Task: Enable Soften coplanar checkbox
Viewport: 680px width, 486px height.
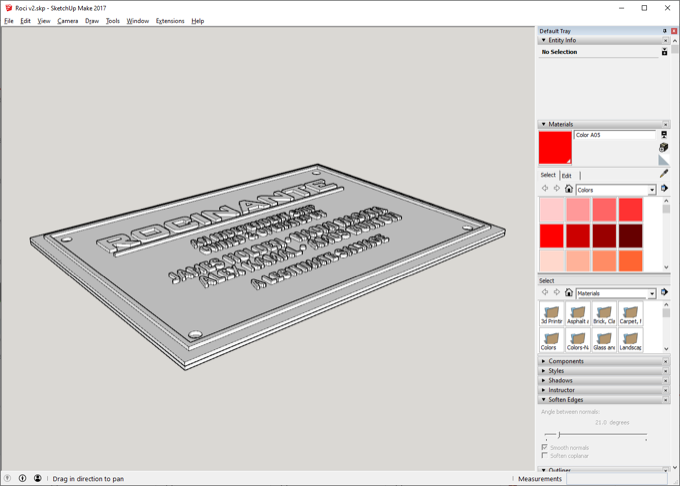Action: point(544,455)
